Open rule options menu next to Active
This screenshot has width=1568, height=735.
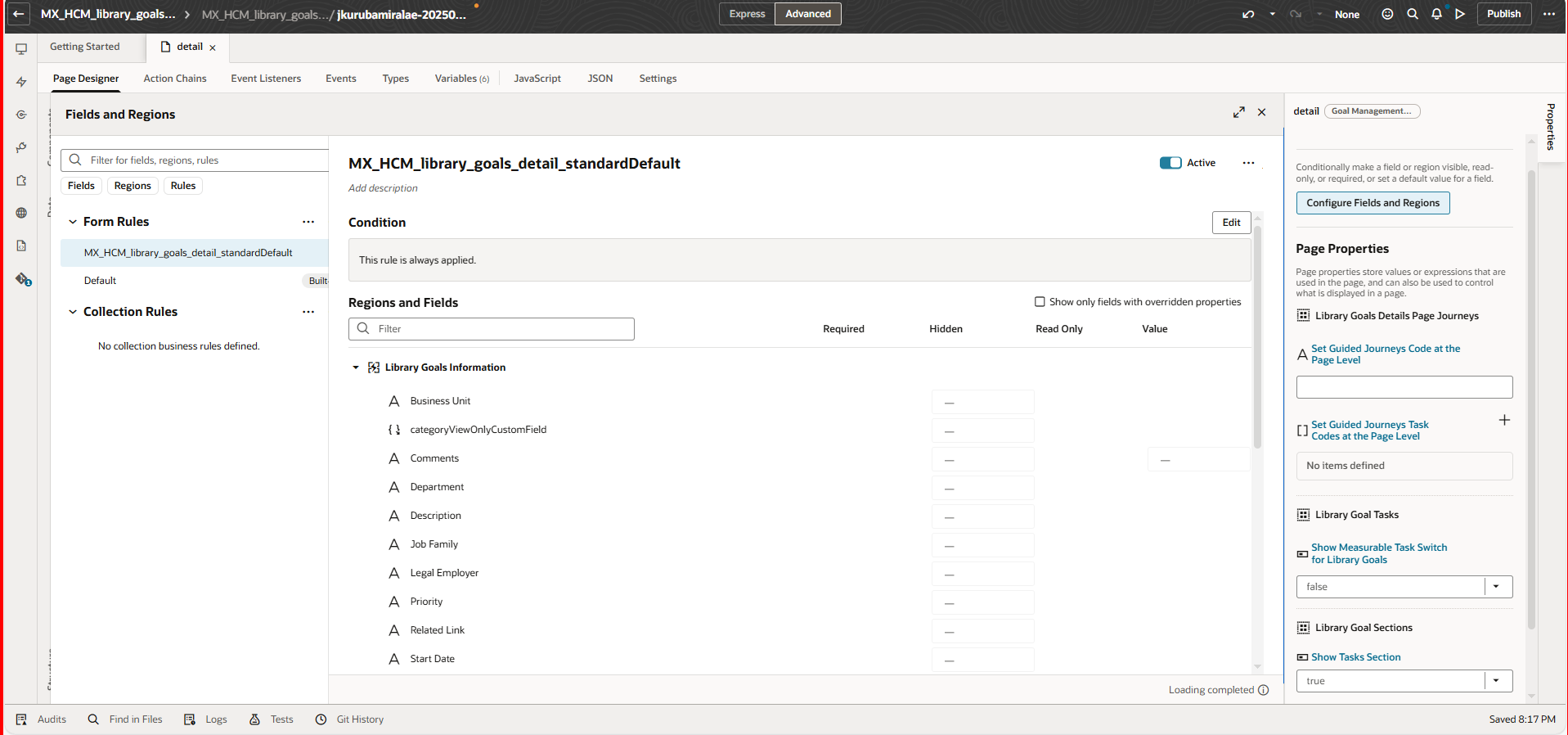1248,163
